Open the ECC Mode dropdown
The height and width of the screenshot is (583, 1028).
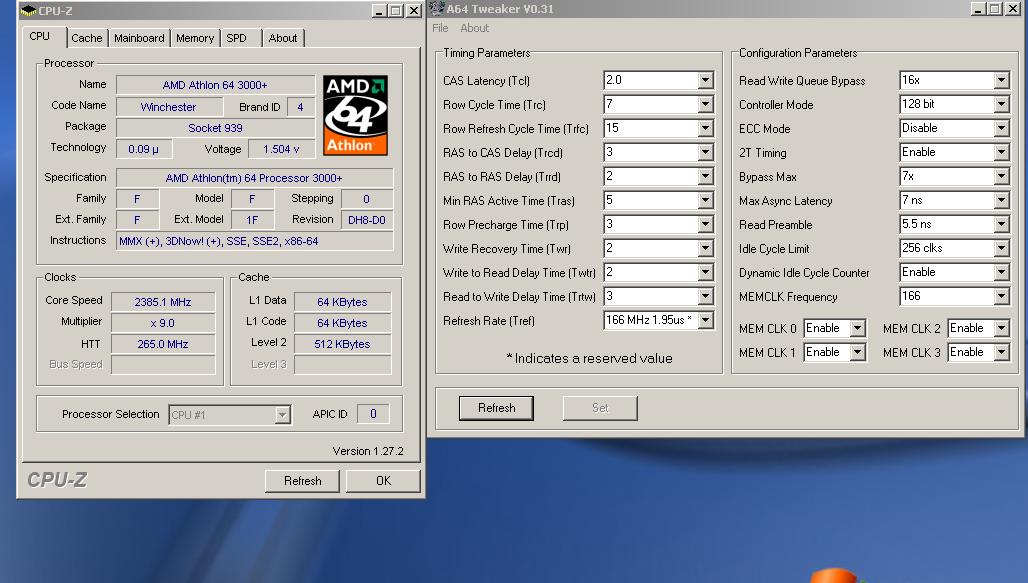[x=1001, y=128]
